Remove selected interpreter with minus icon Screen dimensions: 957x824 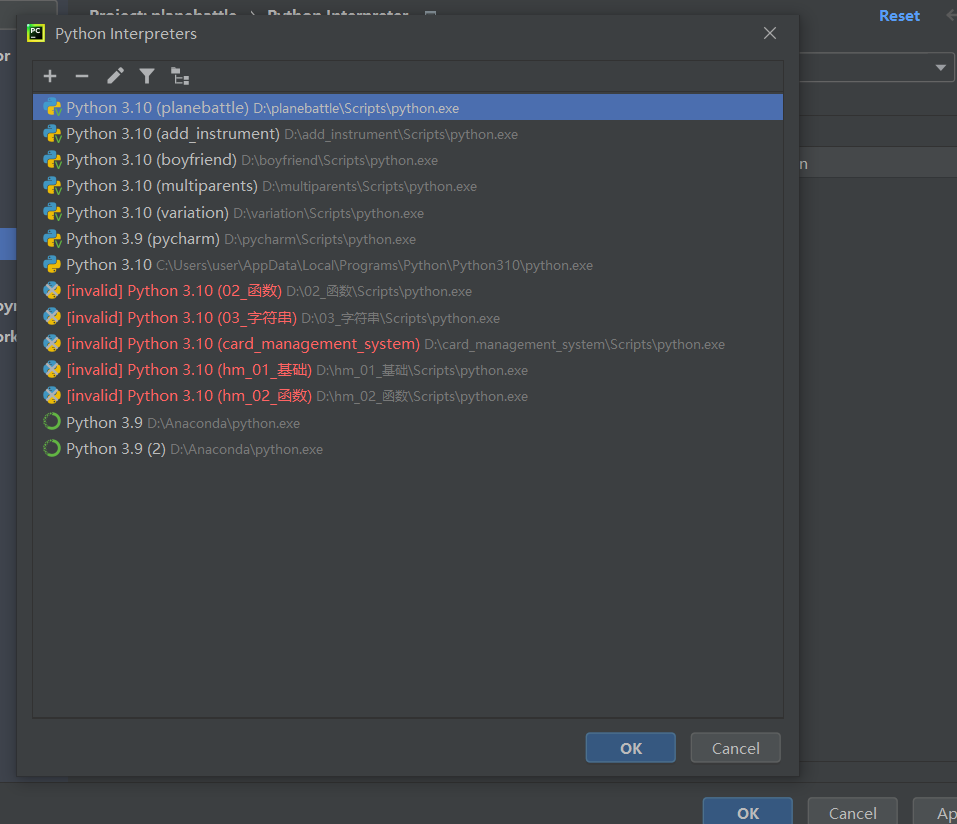[82, 76]
